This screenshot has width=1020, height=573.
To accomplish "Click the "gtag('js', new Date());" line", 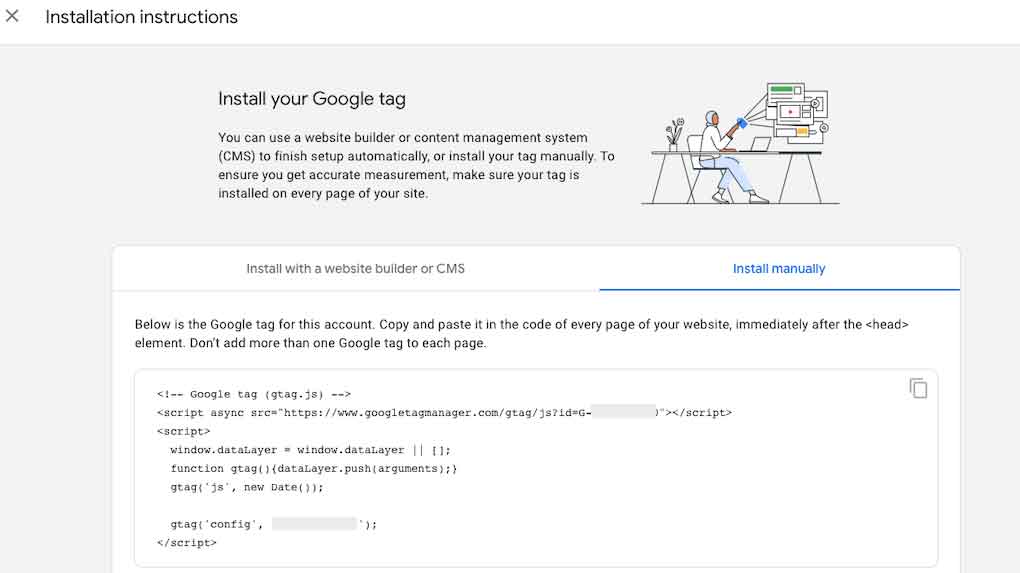I will point(247,487).
